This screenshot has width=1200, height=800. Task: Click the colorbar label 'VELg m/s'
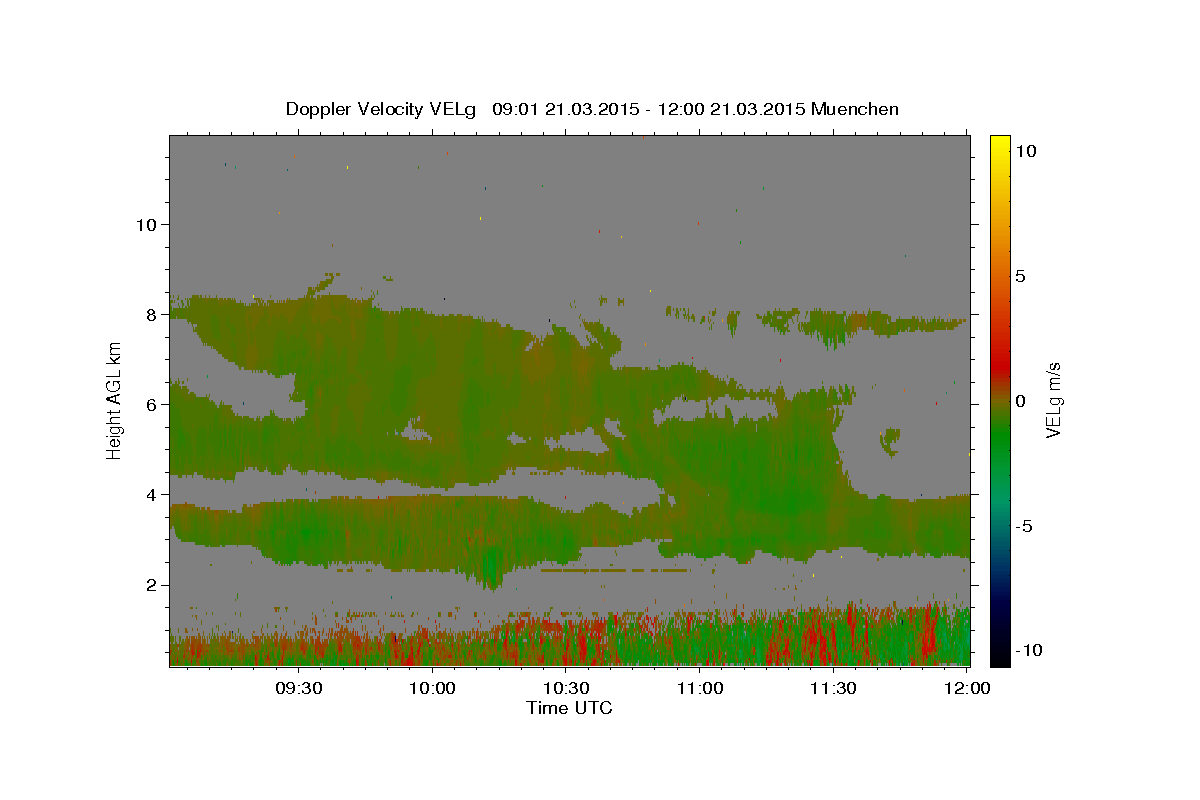point(1053,400)
